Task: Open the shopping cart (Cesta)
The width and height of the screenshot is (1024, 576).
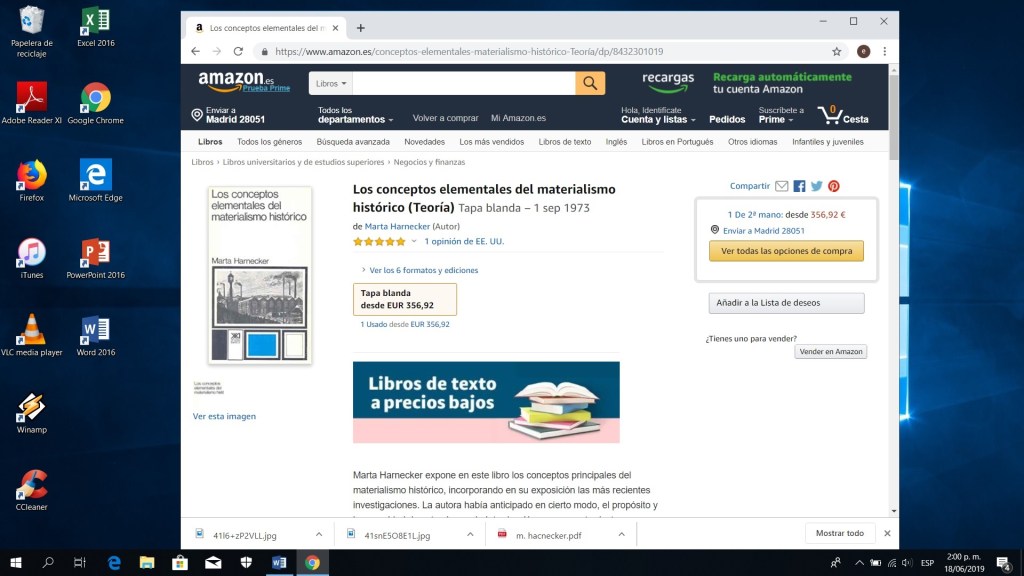Action: [x=842, y=115]
